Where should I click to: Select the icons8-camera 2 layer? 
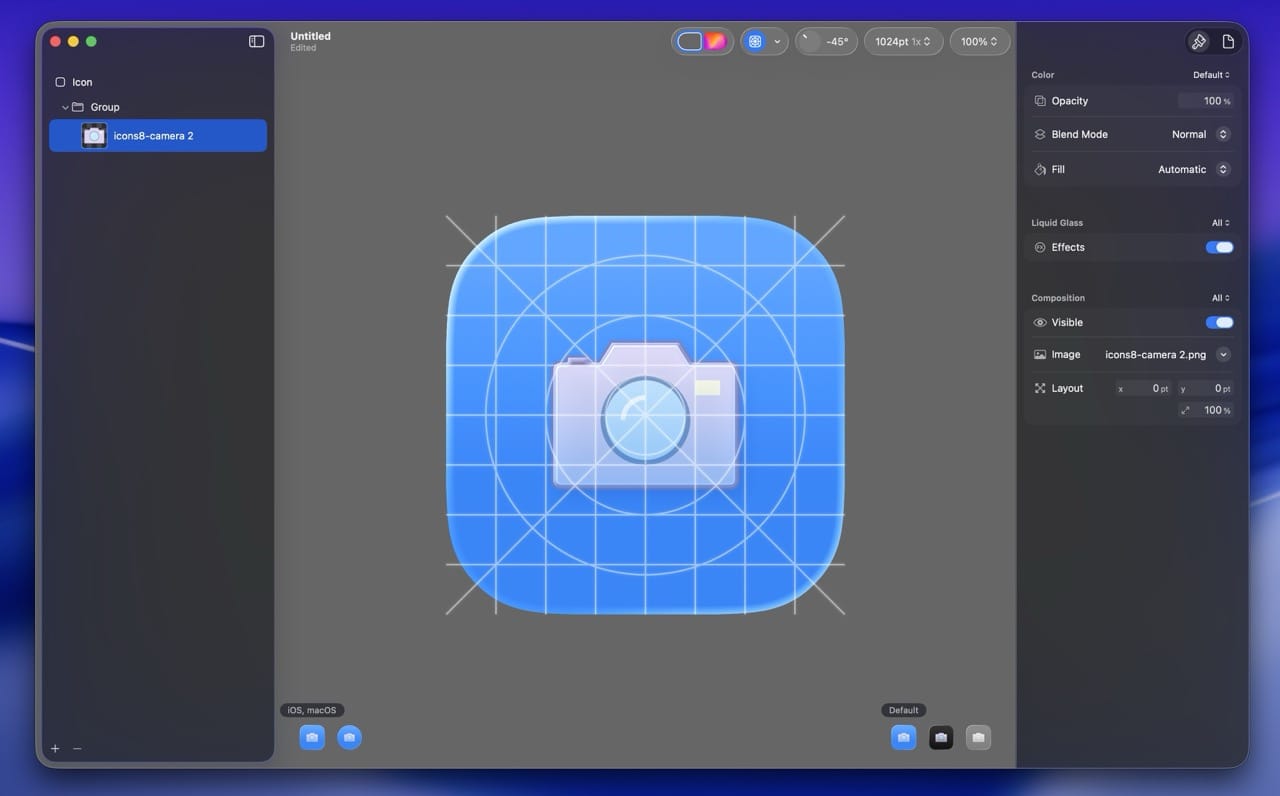158,135
